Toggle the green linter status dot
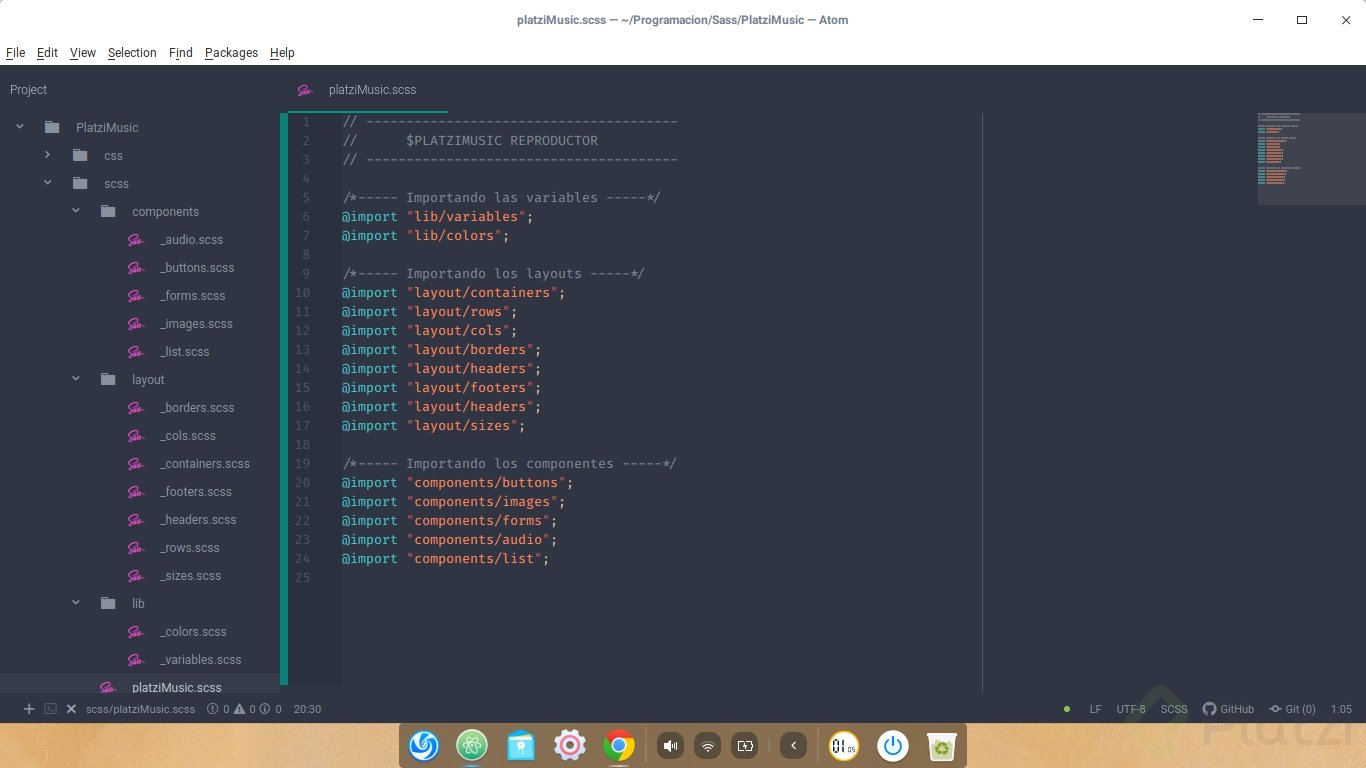The width and height of the screenshot is (1366, 768). coord(1066,709)
